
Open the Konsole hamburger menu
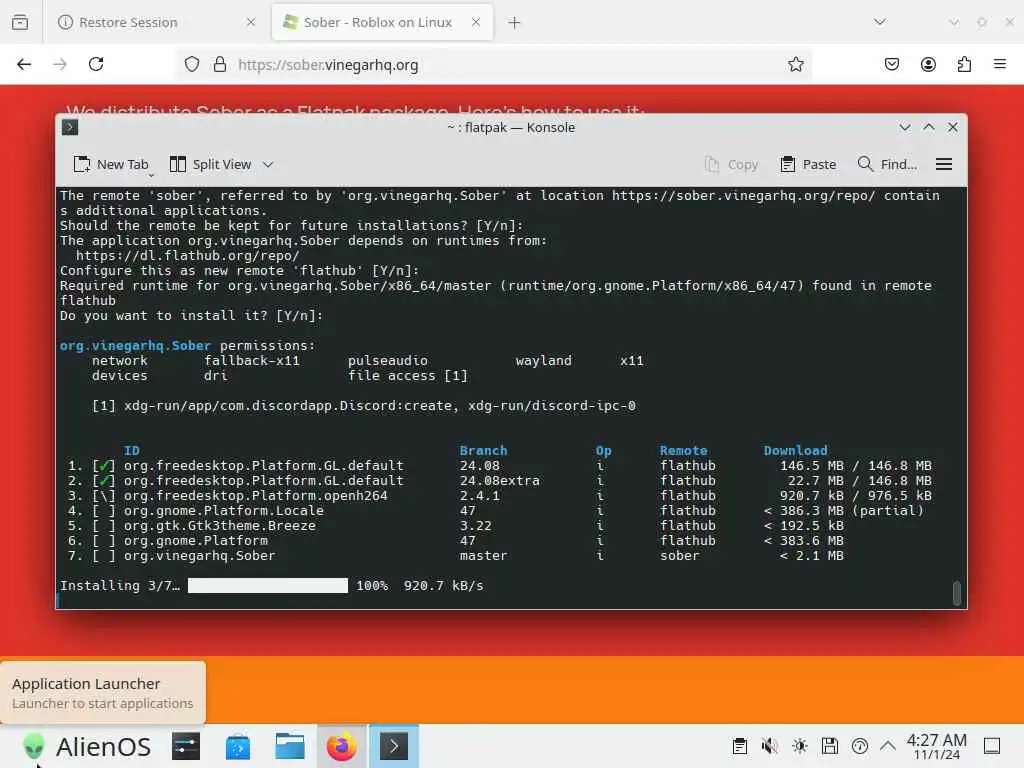[x=944, y=165]
